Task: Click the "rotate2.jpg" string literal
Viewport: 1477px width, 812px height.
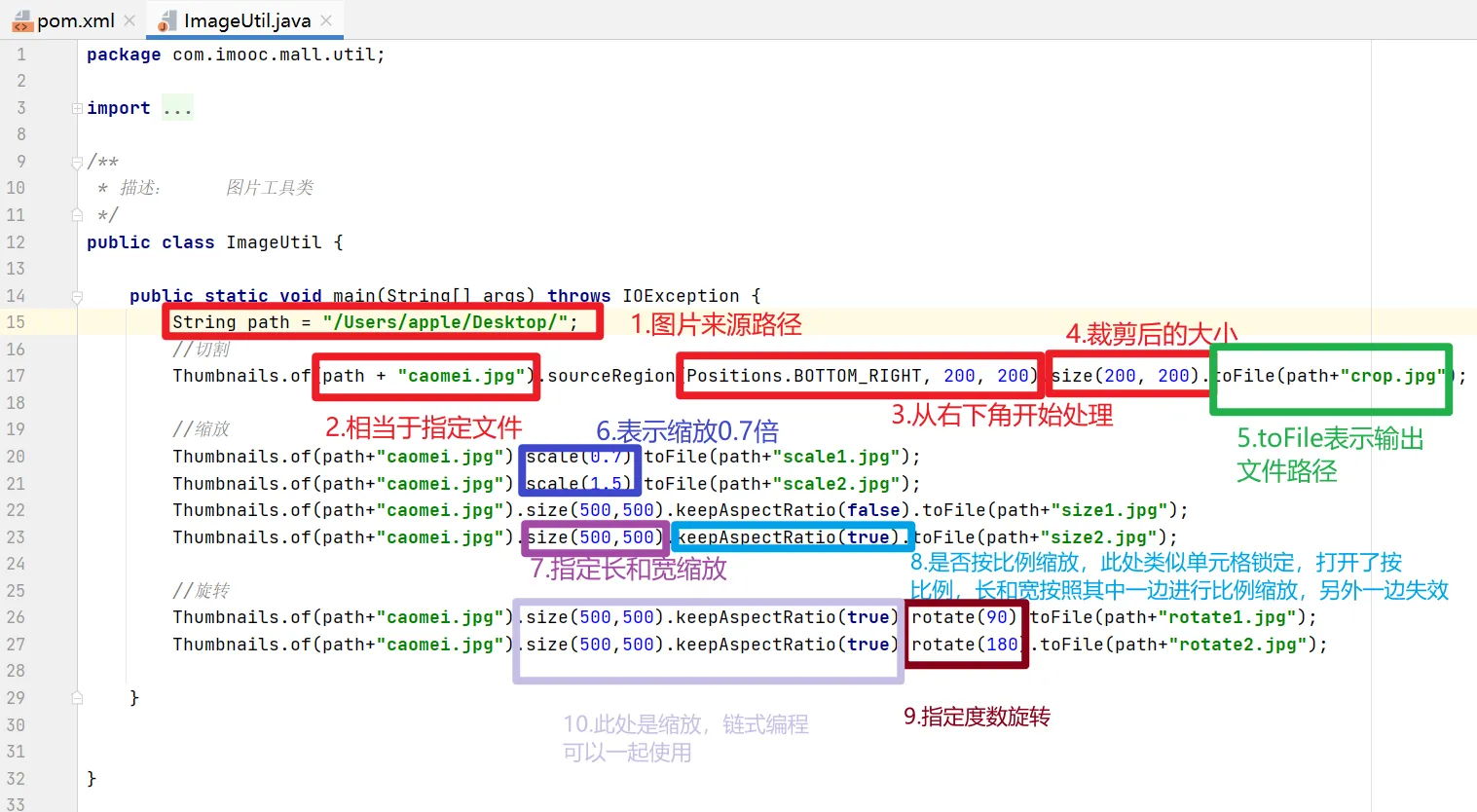Action: coord(1237,645)
